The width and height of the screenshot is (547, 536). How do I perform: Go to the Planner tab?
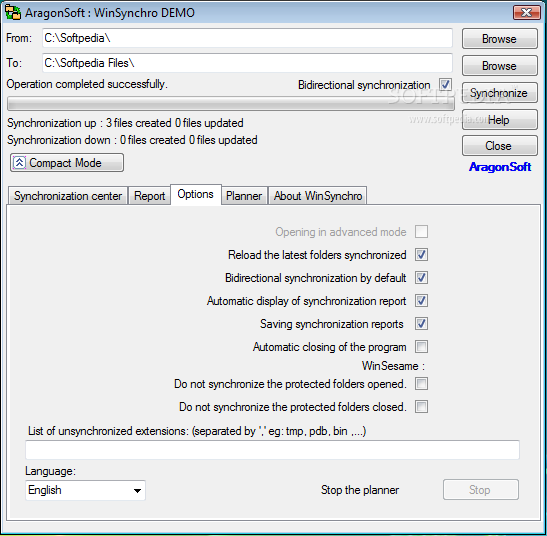tap(244, 196)
